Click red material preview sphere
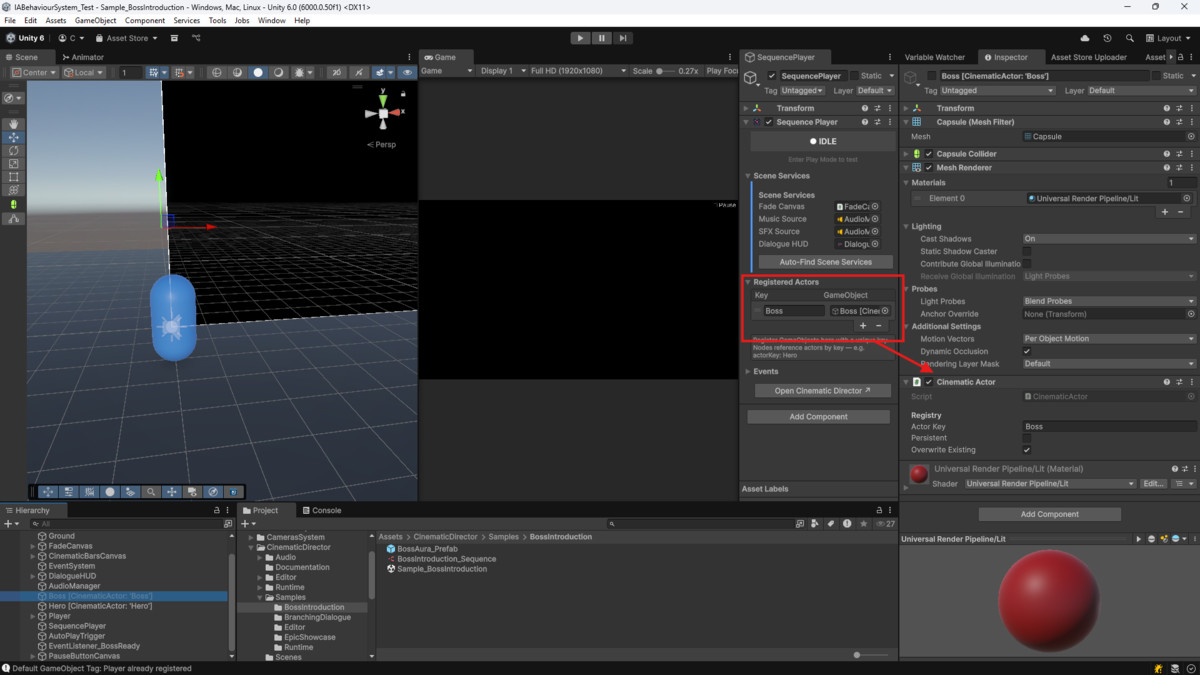The height and width of the screenshot is (675, 1200). (1048, 600)
